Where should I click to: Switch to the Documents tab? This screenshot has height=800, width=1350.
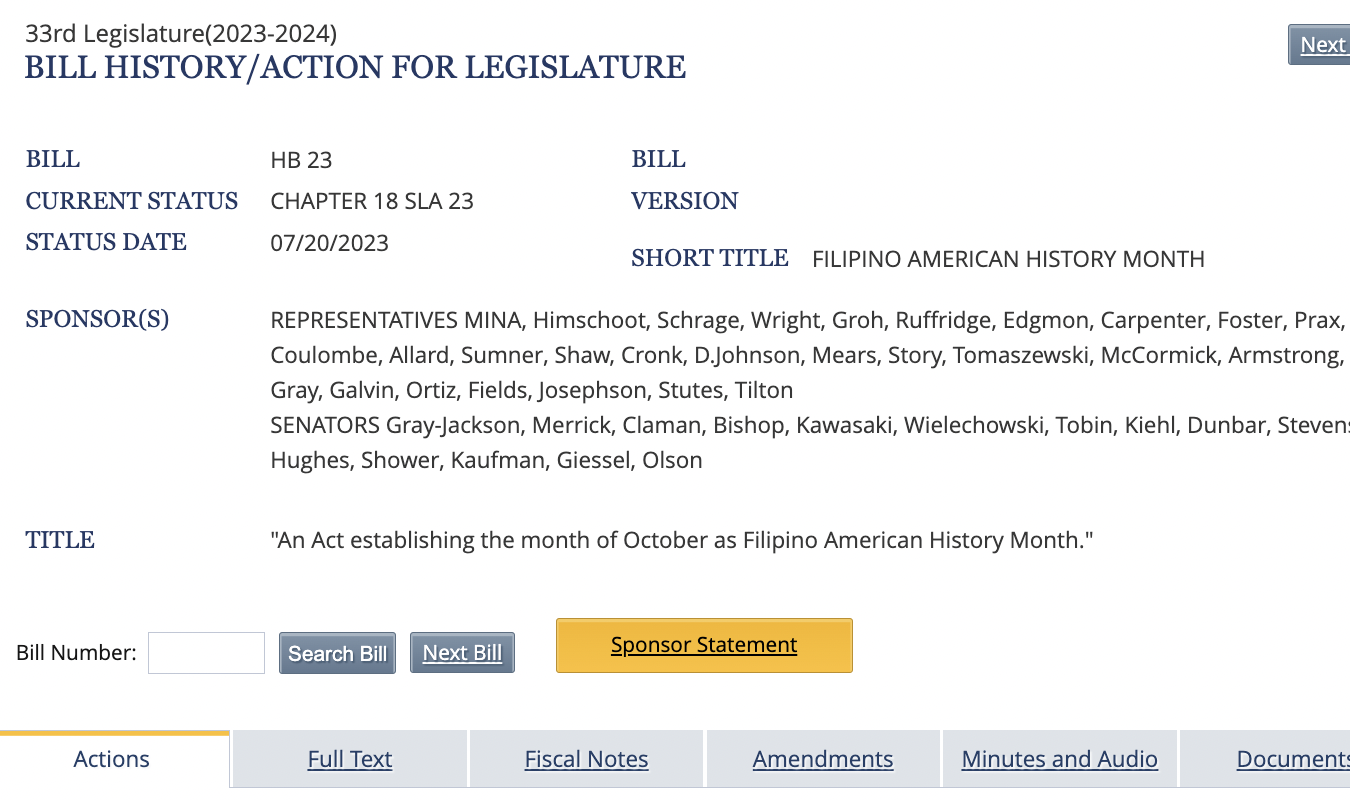pyautogui.click(x=1292, y=760)
